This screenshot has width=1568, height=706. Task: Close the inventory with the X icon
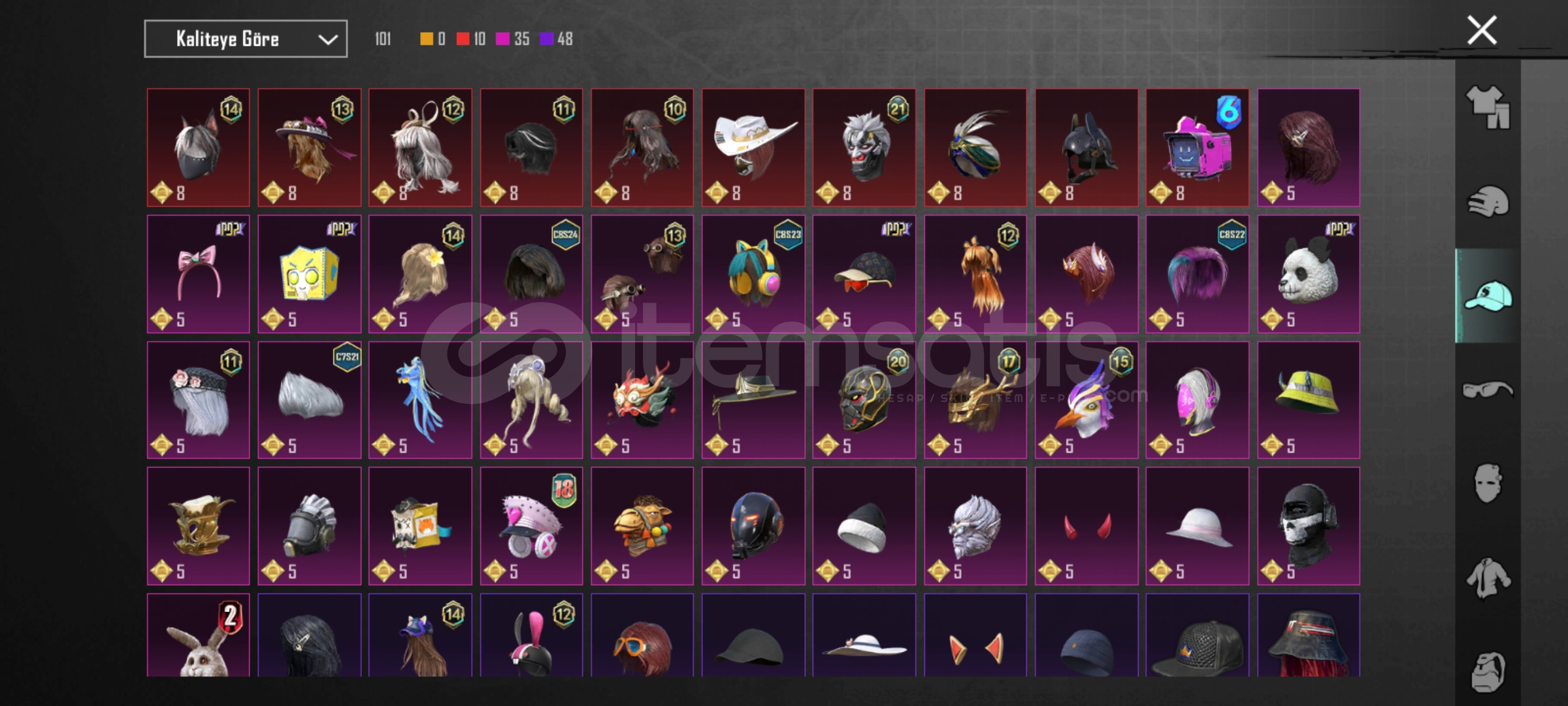pos(1482,31)
